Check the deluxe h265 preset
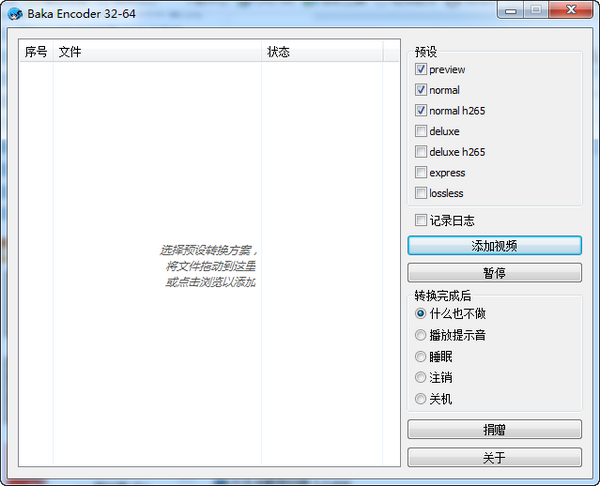600x486 pixels. coord(421,152)
